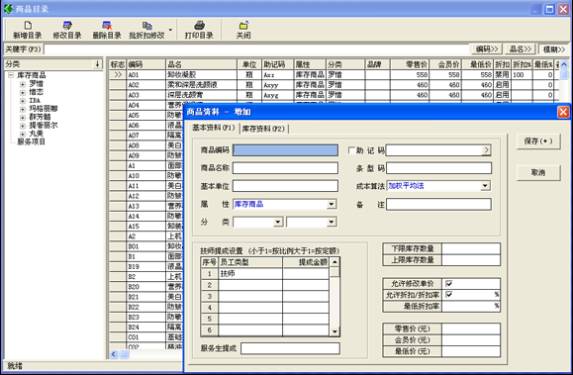Click the 下限库存数量 value cell
Image resolution: width=573 pixels, height=375 pixels.
(471, 249)
